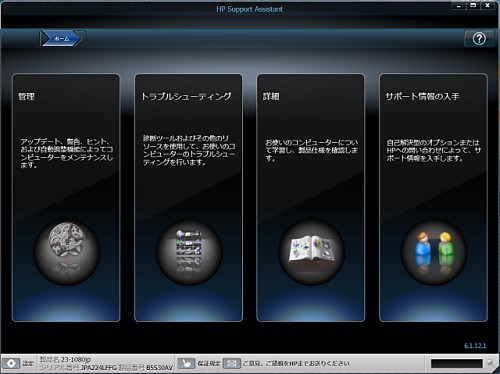Screen dimensions: 500x374
Task: Open the トラブルシューティング toolbox icon
Action: click(189, 252)
